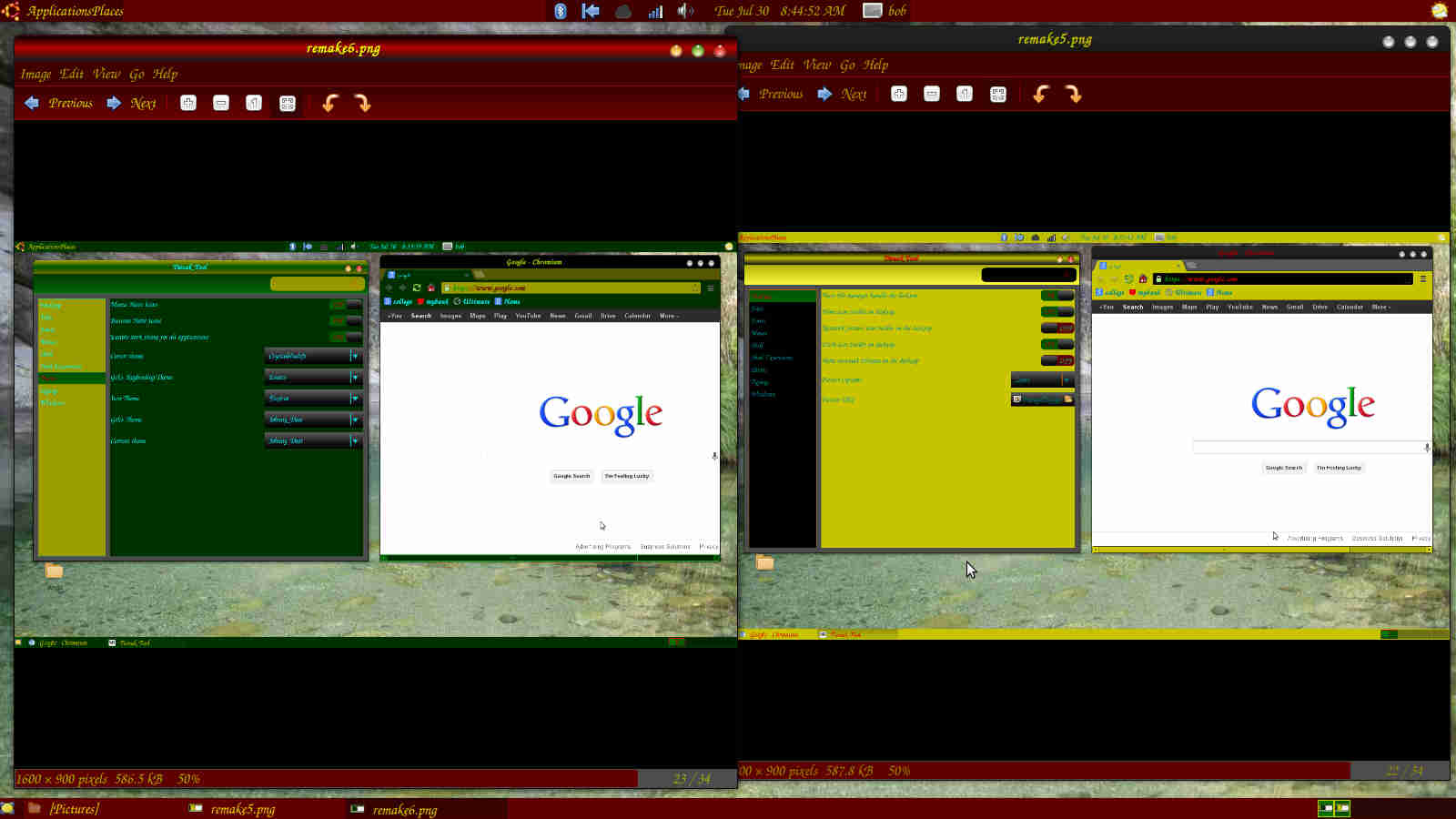Click the "22 / 34" image counter
1456x819 pixels.
click(x=1404, y=771)
